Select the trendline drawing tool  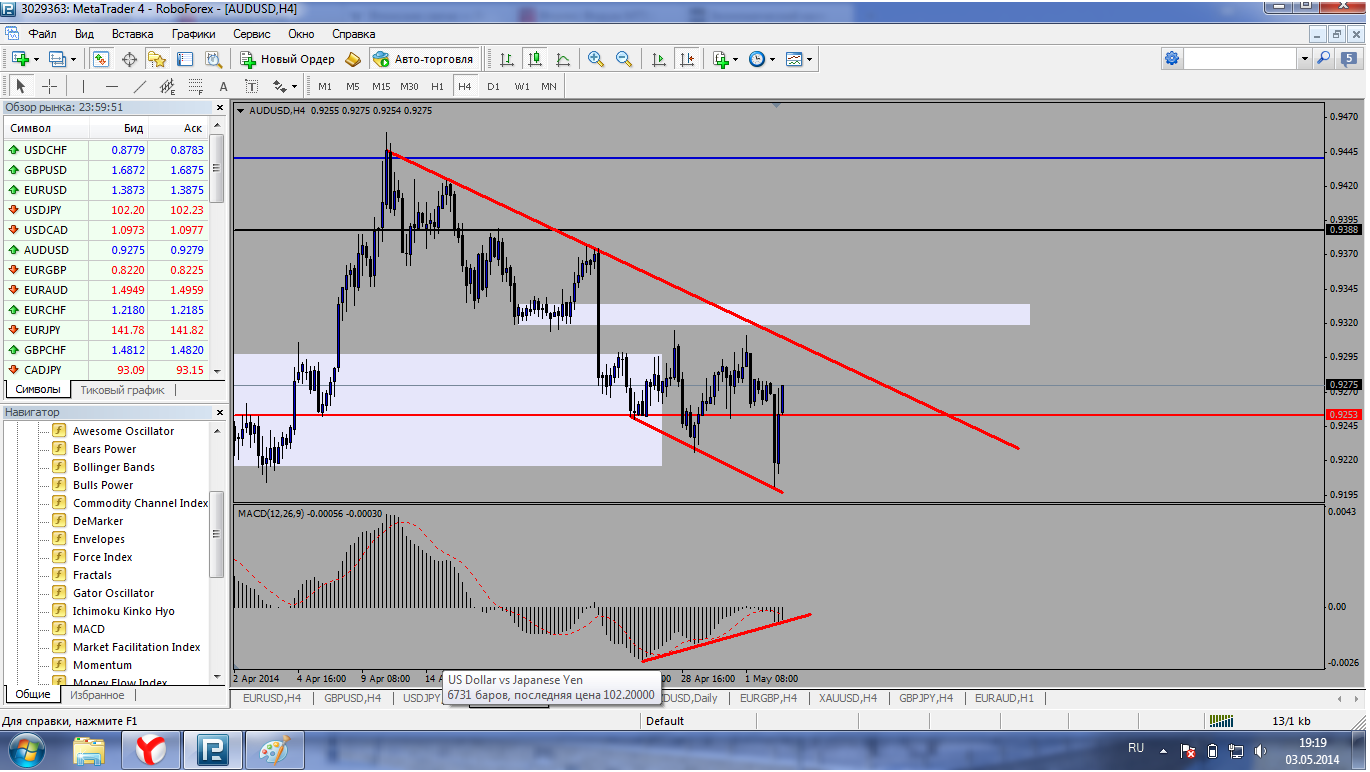click(140, 86)
